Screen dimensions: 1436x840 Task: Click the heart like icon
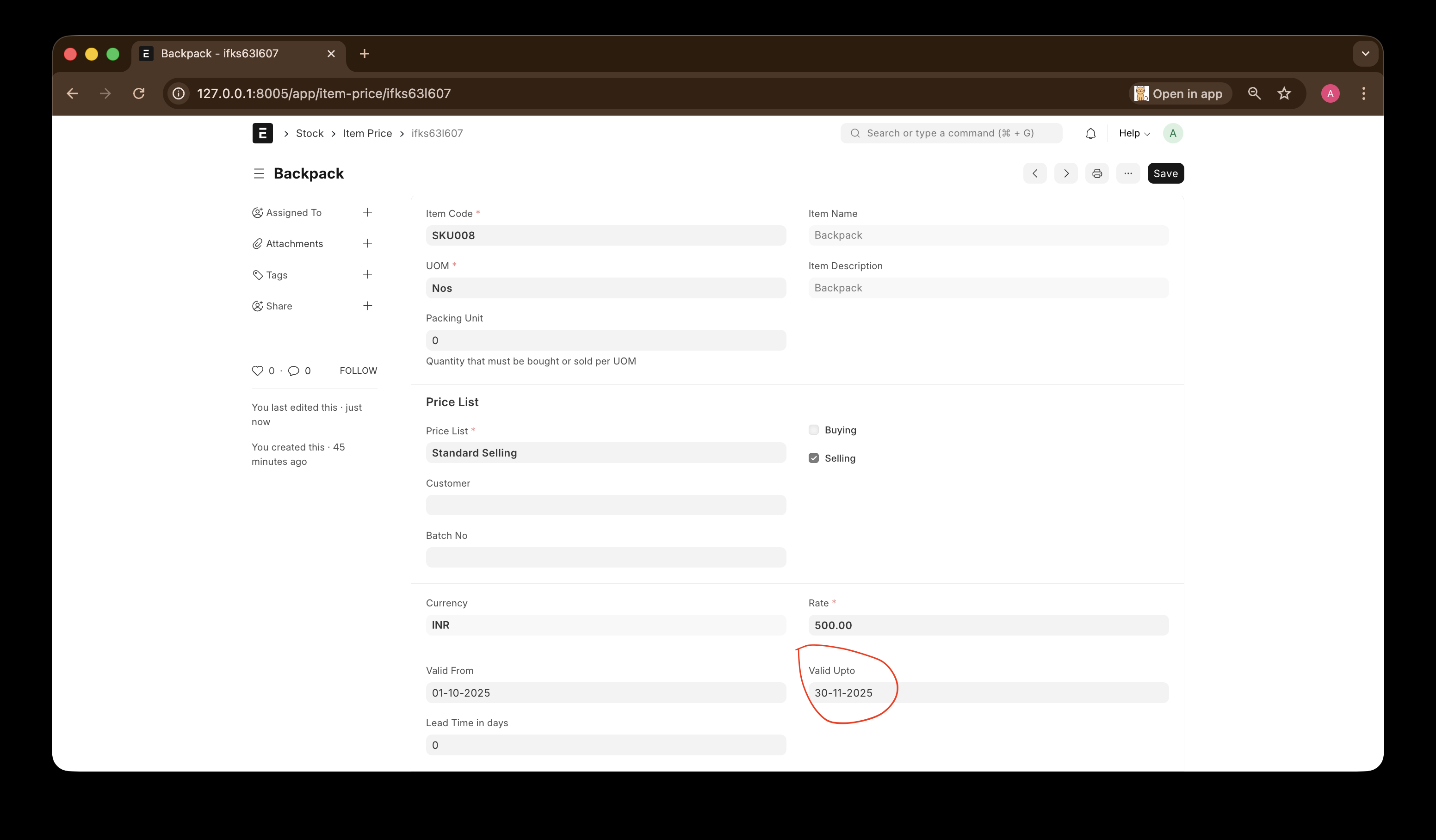click(x=258, y=371)
